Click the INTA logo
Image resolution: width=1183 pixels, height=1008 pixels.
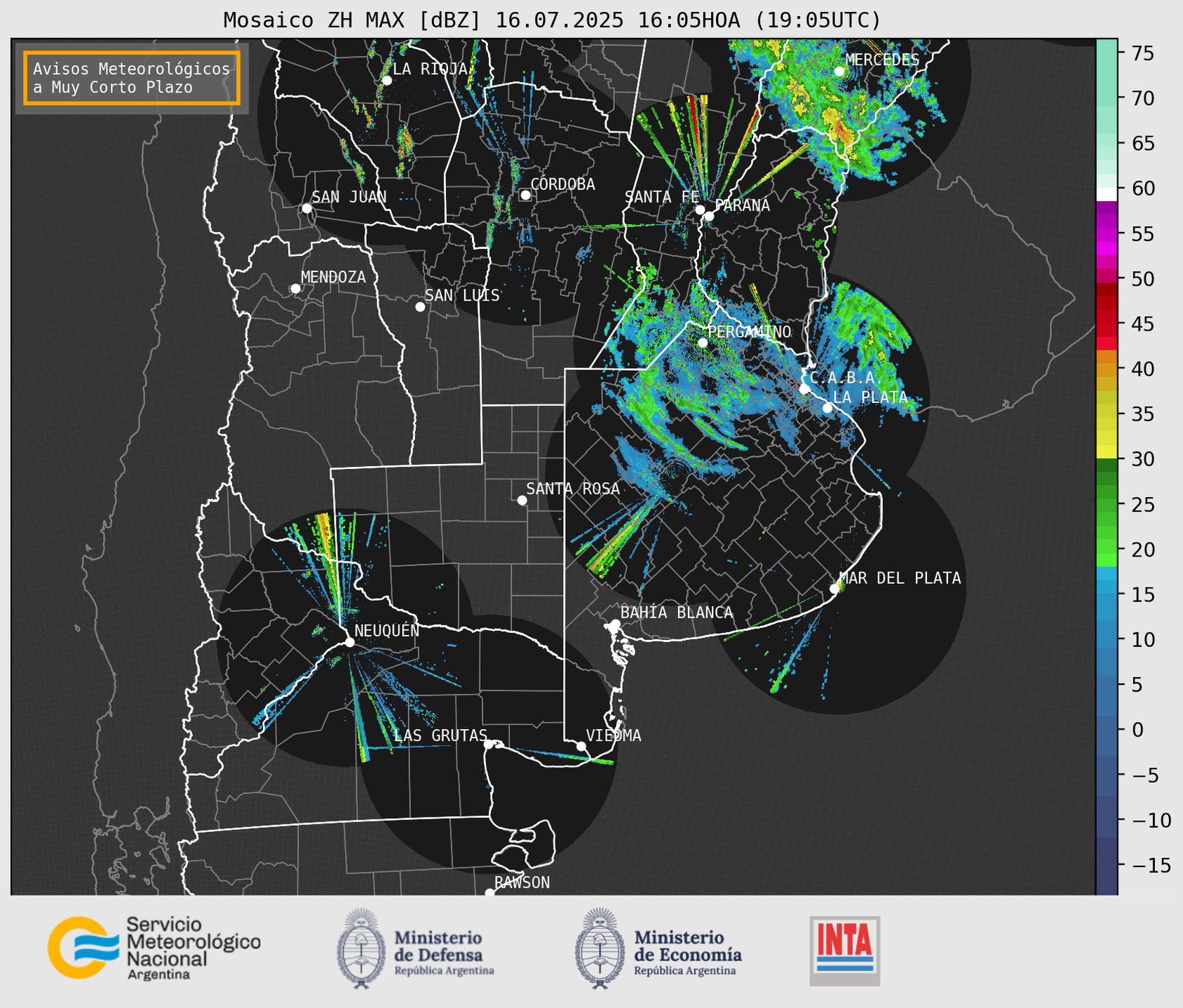844,951
